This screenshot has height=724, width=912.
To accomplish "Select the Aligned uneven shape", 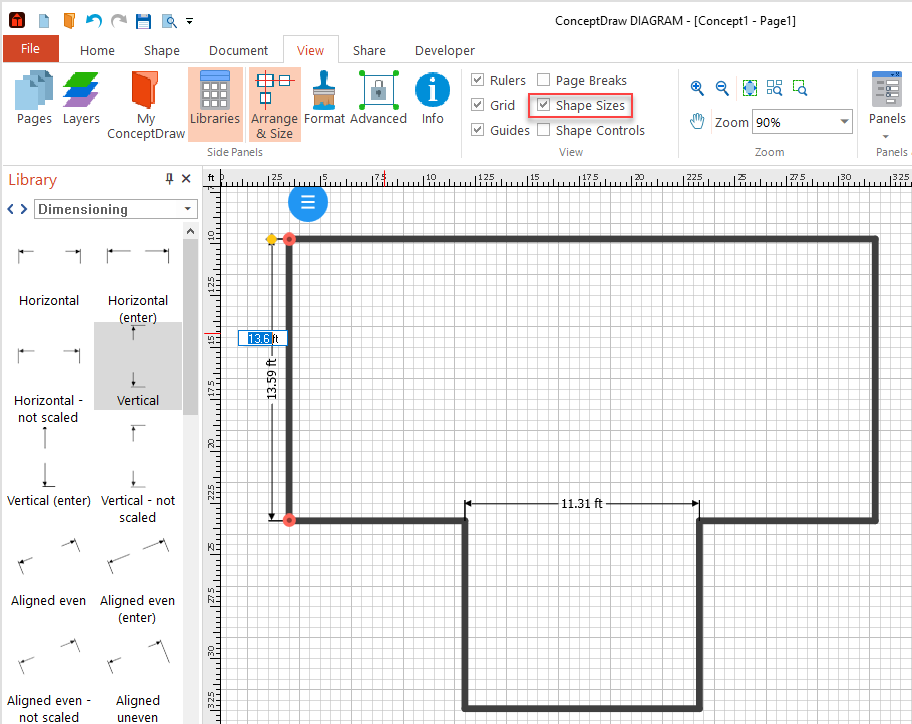I will 138,680.
